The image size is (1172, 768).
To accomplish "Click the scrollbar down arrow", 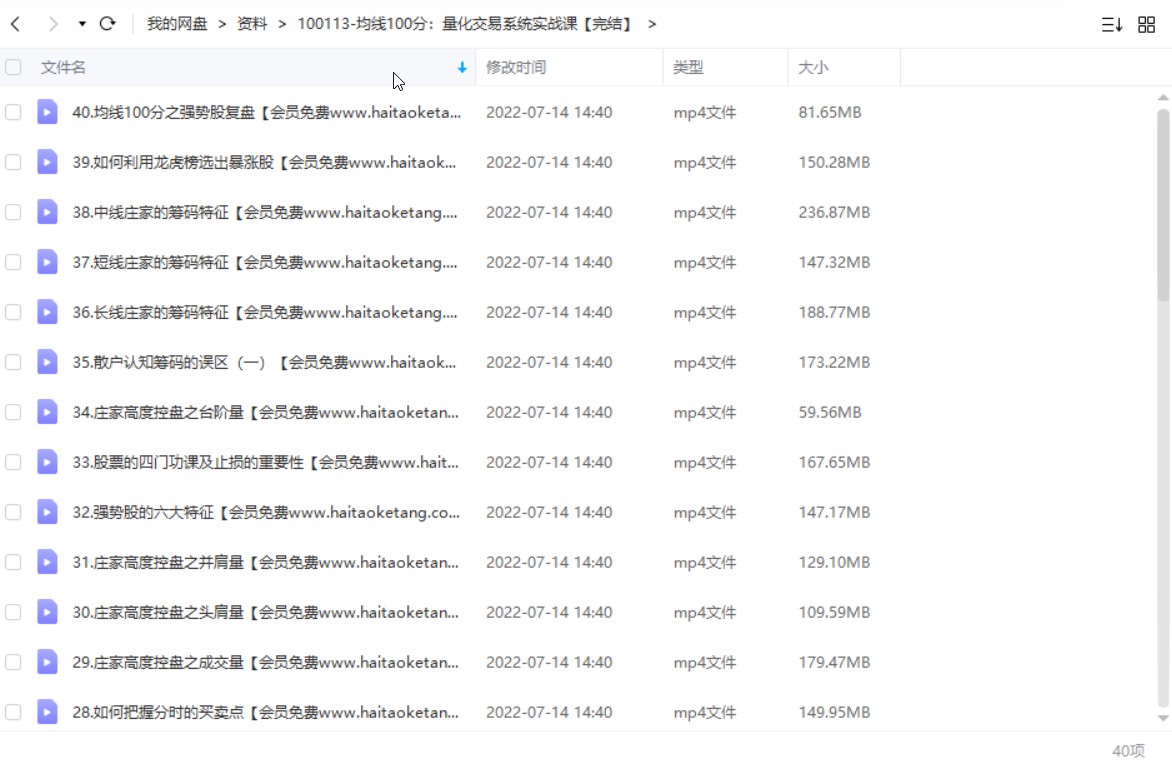I will pos(1163,718).
